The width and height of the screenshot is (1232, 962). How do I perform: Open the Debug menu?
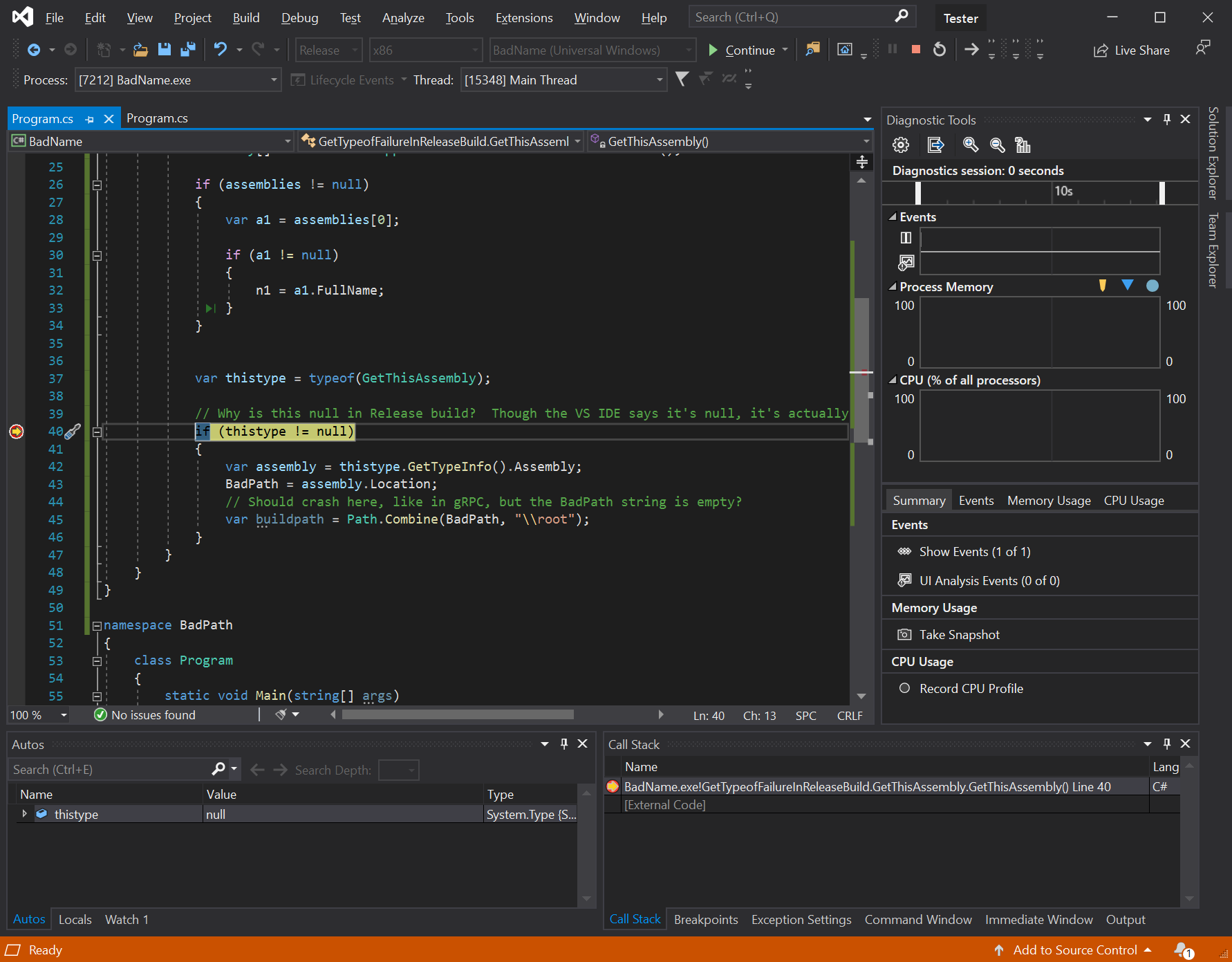tap(299, 18)
